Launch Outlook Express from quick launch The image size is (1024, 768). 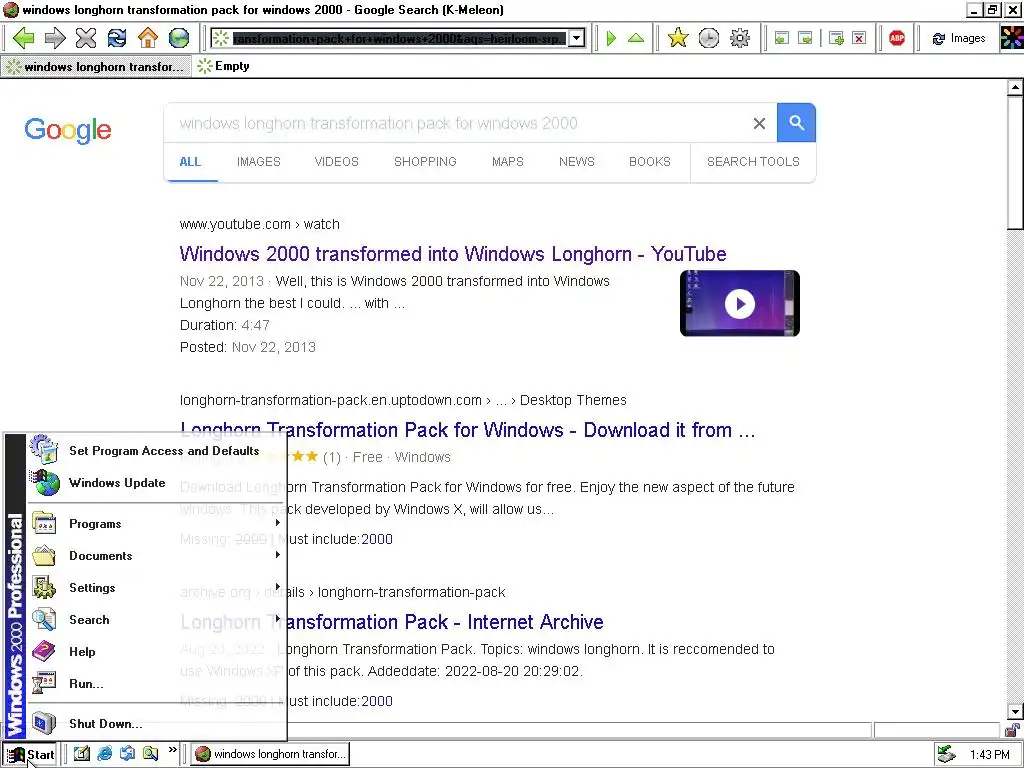[127, 754]
